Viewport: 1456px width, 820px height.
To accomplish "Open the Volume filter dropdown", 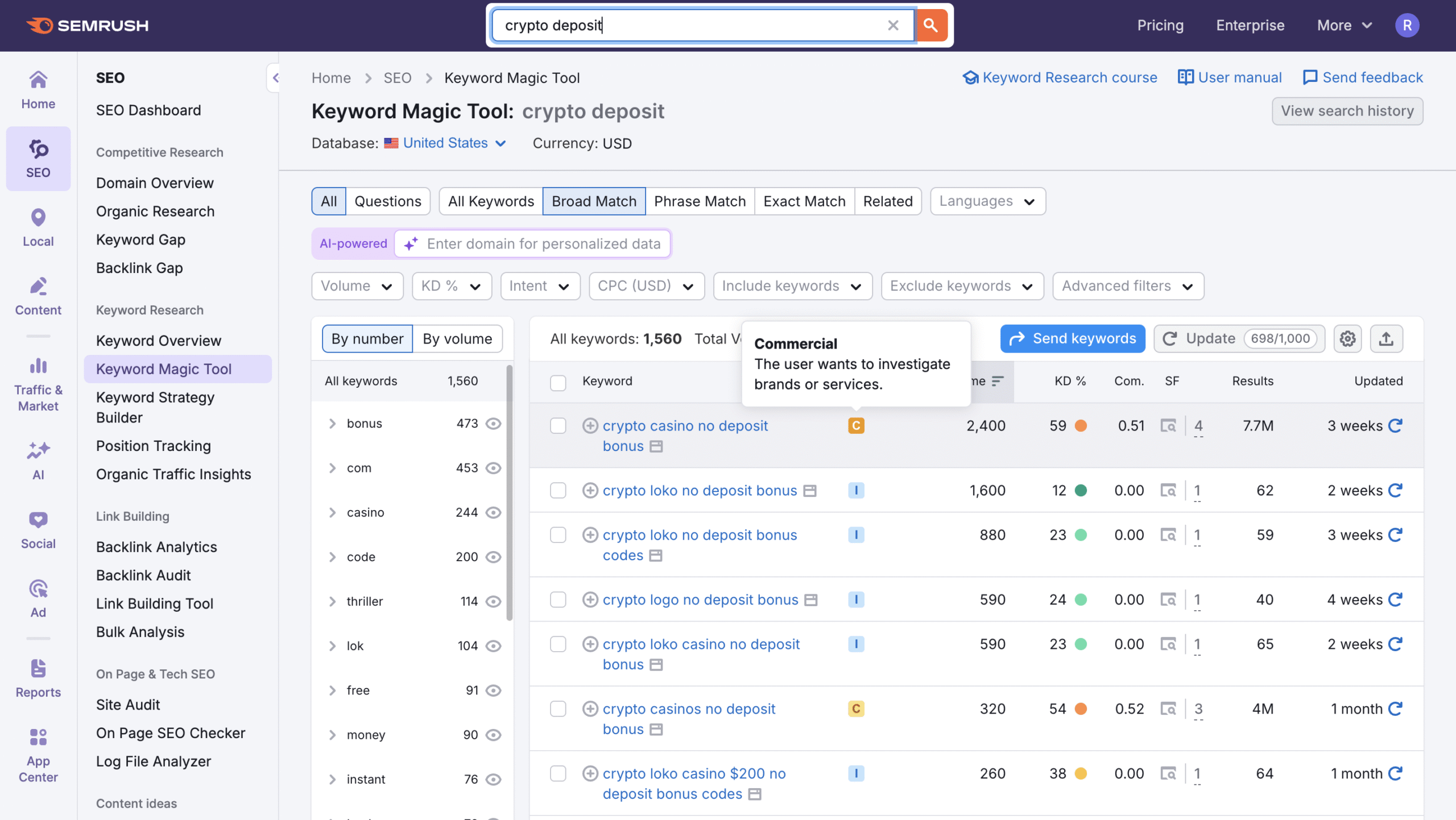I will 357,286.
